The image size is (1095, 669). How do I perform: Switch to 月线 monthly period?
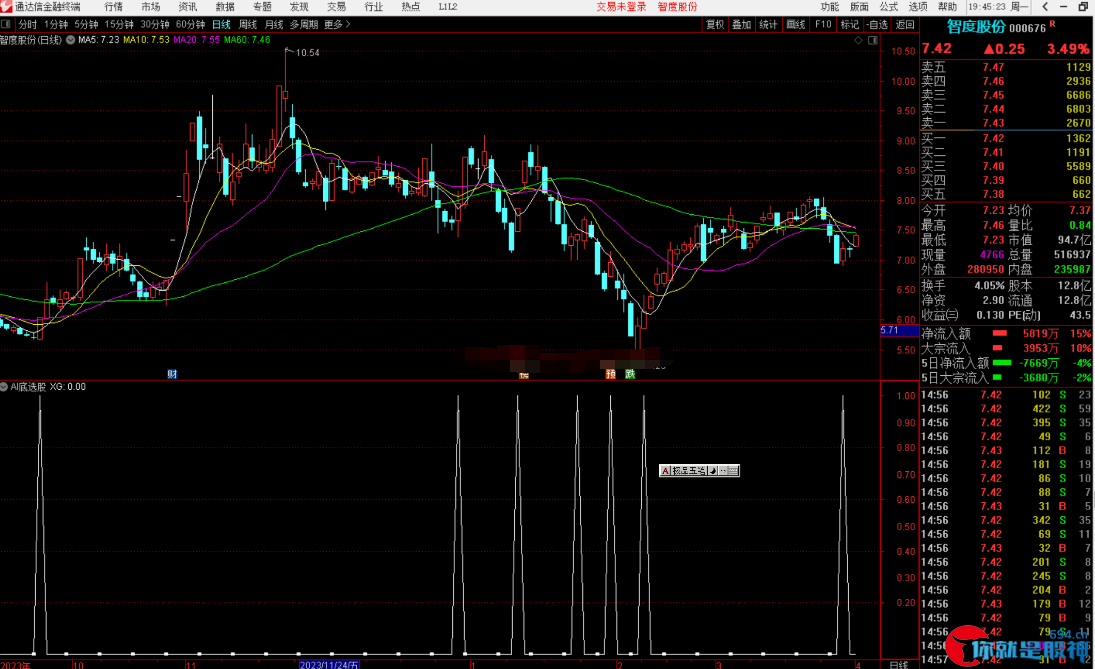(x=274, y=24)
